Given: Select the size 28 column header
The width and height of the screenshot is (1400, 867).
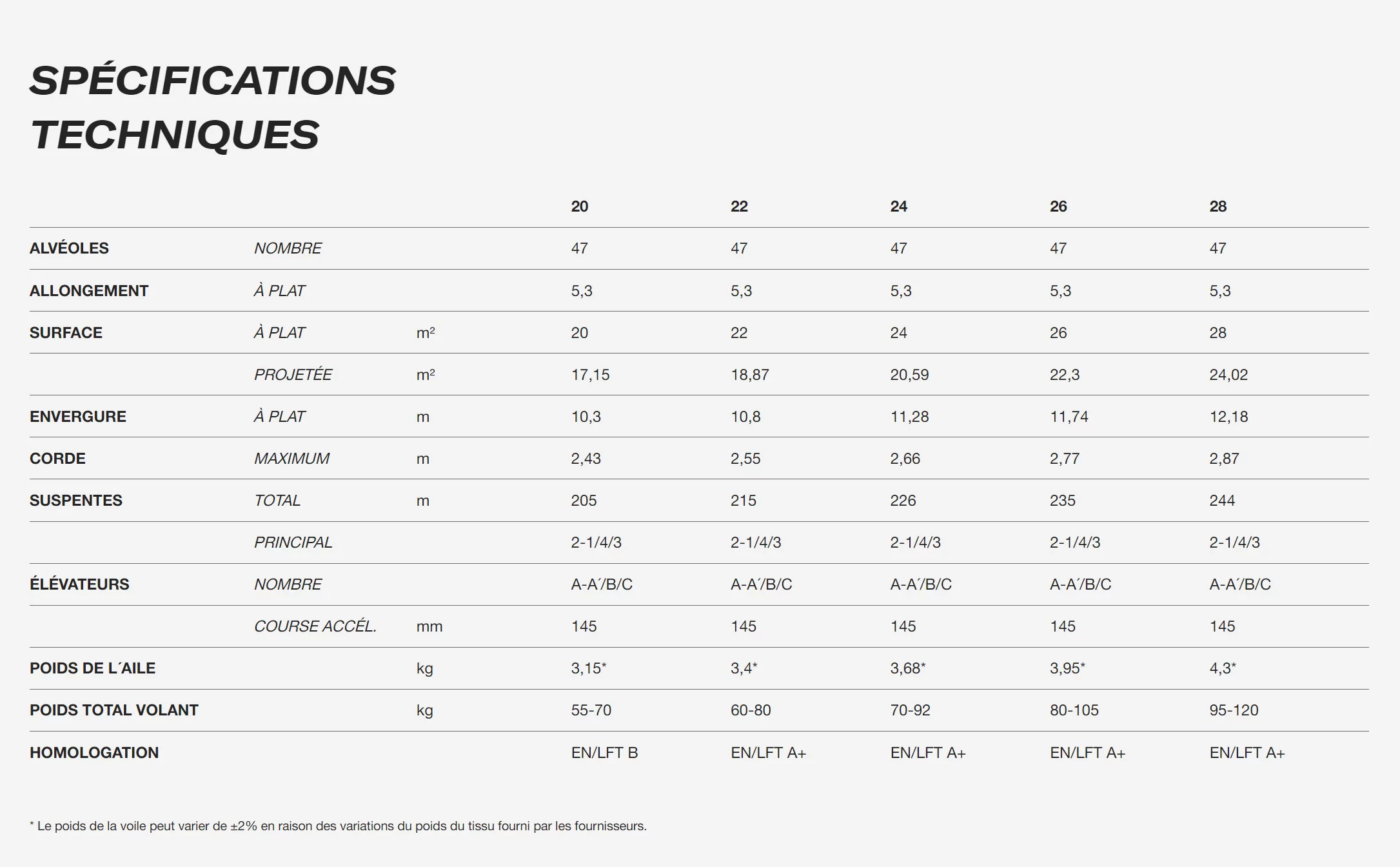Looking at the screenshot, I should 1218,206.
